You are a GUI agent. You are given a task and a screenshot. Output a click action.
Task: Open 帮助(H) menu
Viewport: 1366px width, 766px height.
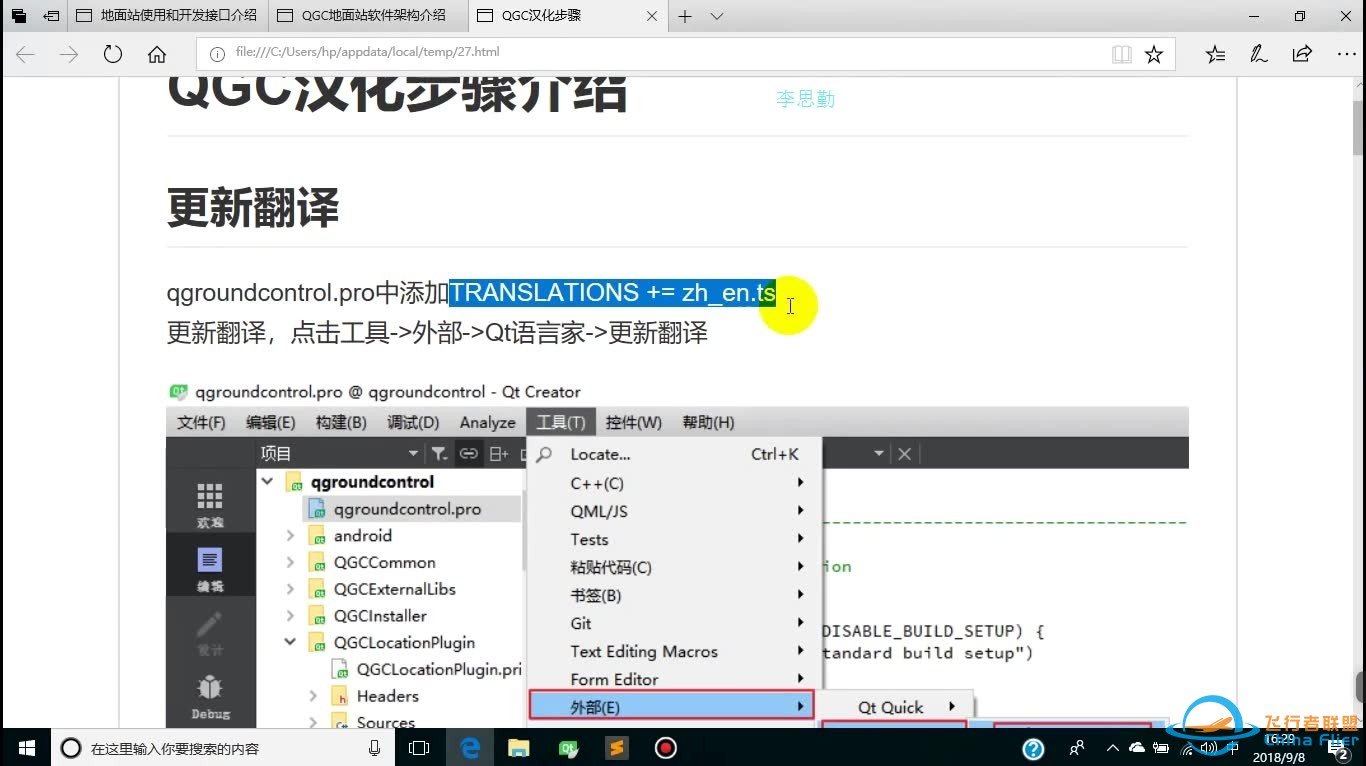708,422
